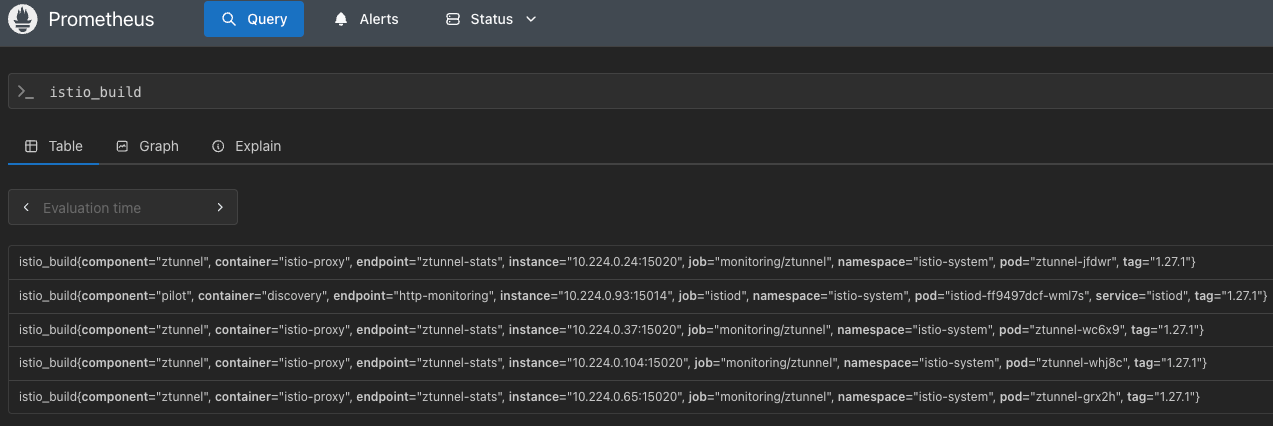Step evaluation time backward with left chevron
The image size is (1273, 426).
(26, 208)
